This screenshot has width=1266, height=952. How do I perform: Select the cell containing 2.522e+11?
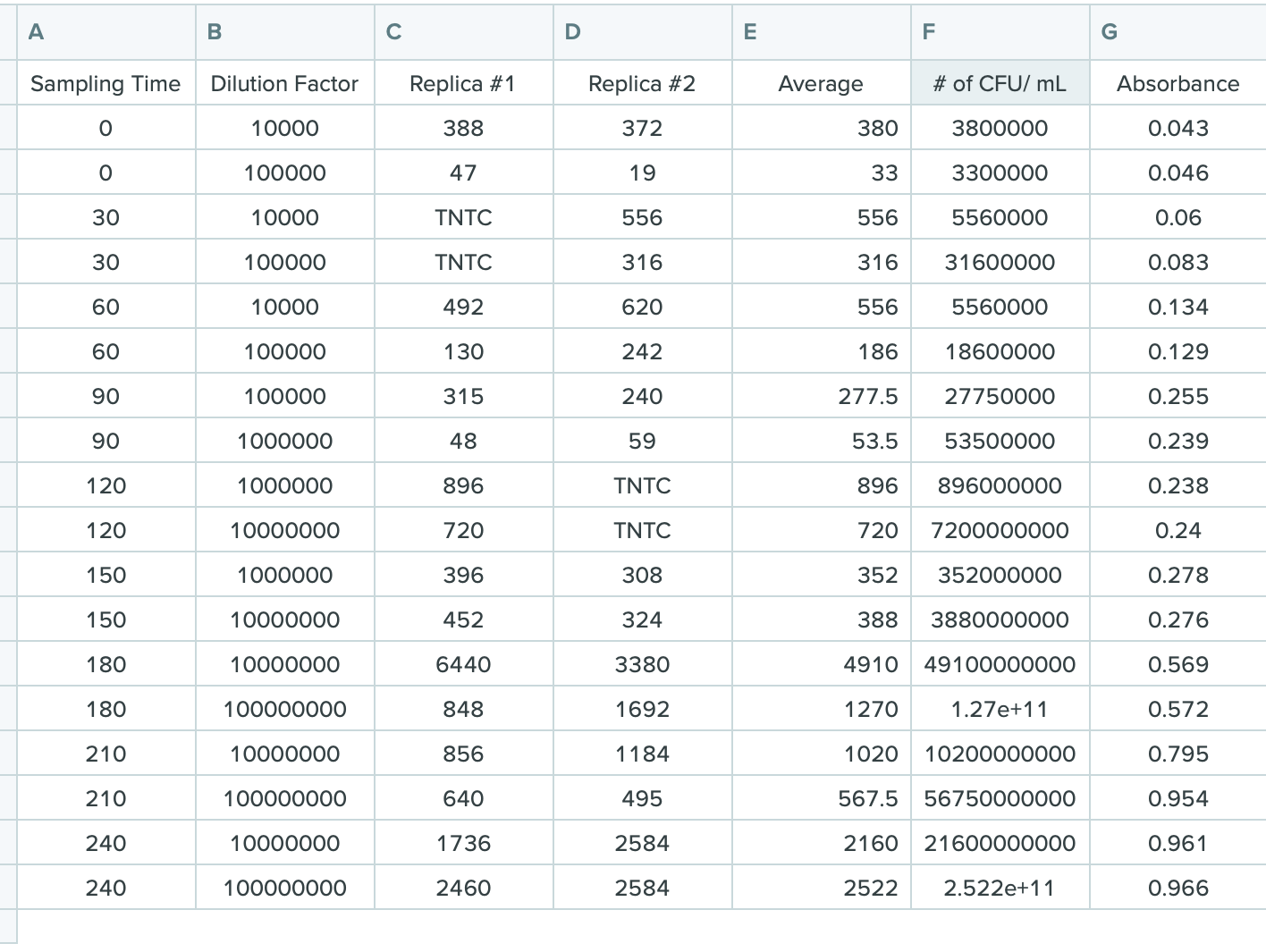pos(1000,888)
